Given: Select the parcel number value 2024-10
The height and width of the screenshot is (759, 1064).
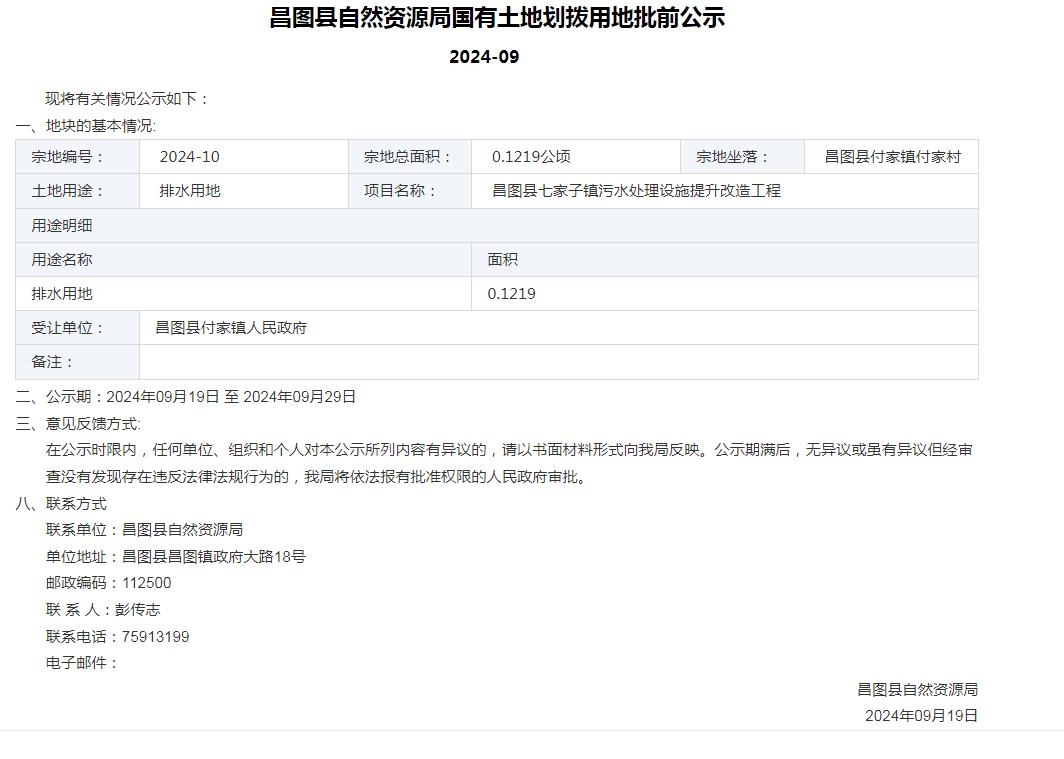Looking at the screenshot, I should click(x=189, y=157).
